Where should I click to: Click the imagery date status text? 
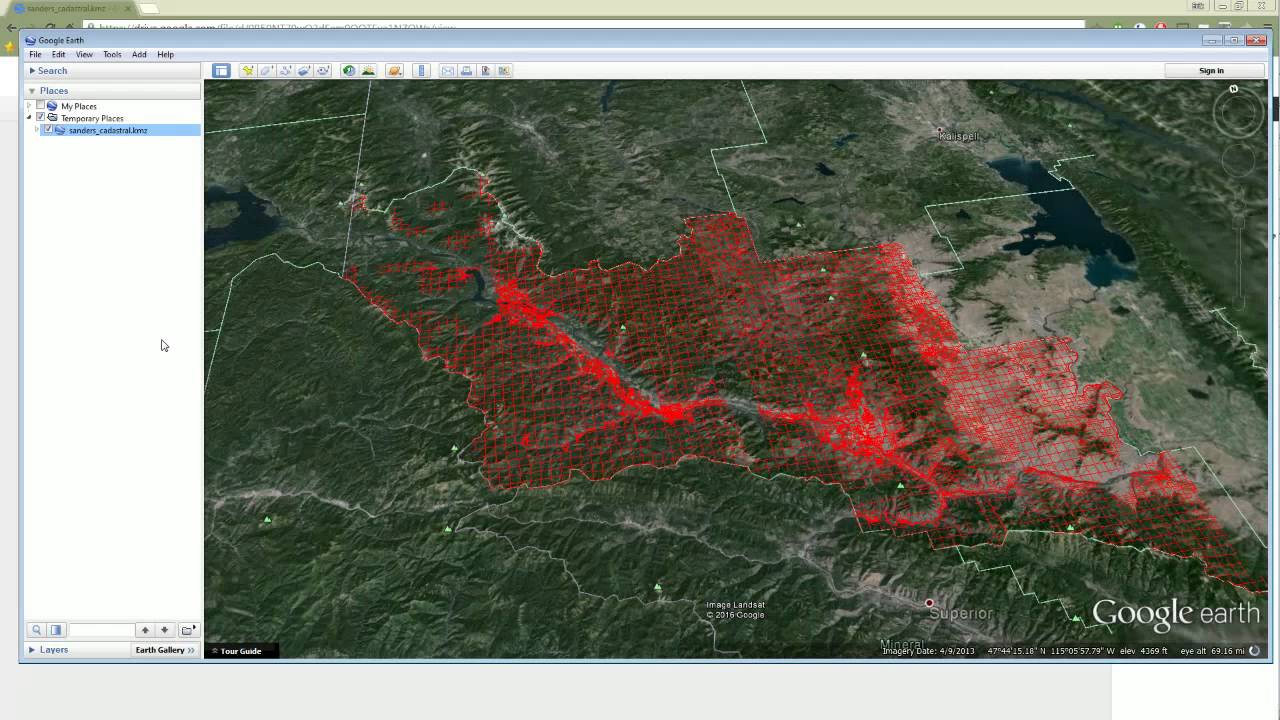(928, 651)
